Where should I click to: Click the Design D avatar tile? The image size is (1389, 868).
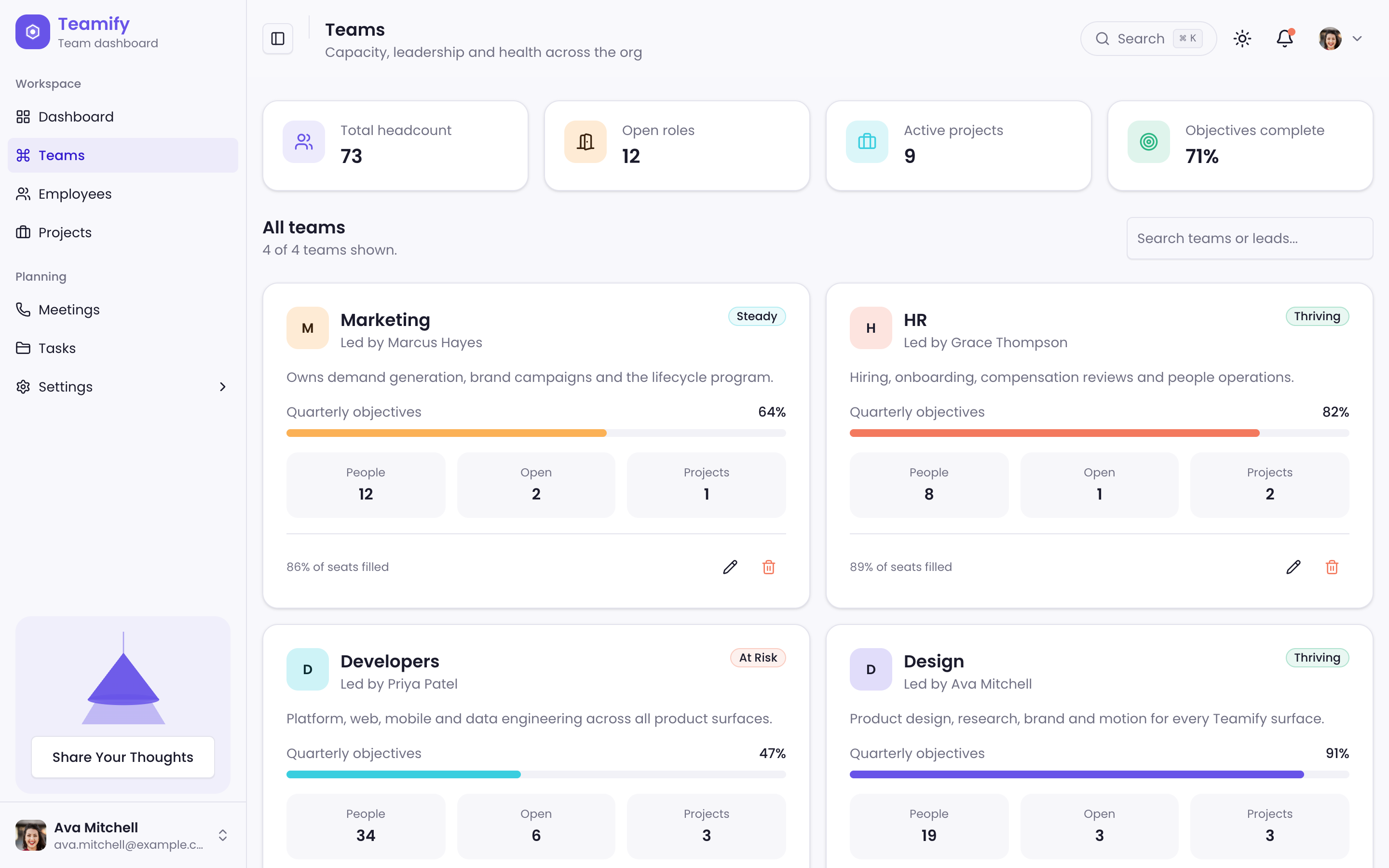tap(871, 669)
